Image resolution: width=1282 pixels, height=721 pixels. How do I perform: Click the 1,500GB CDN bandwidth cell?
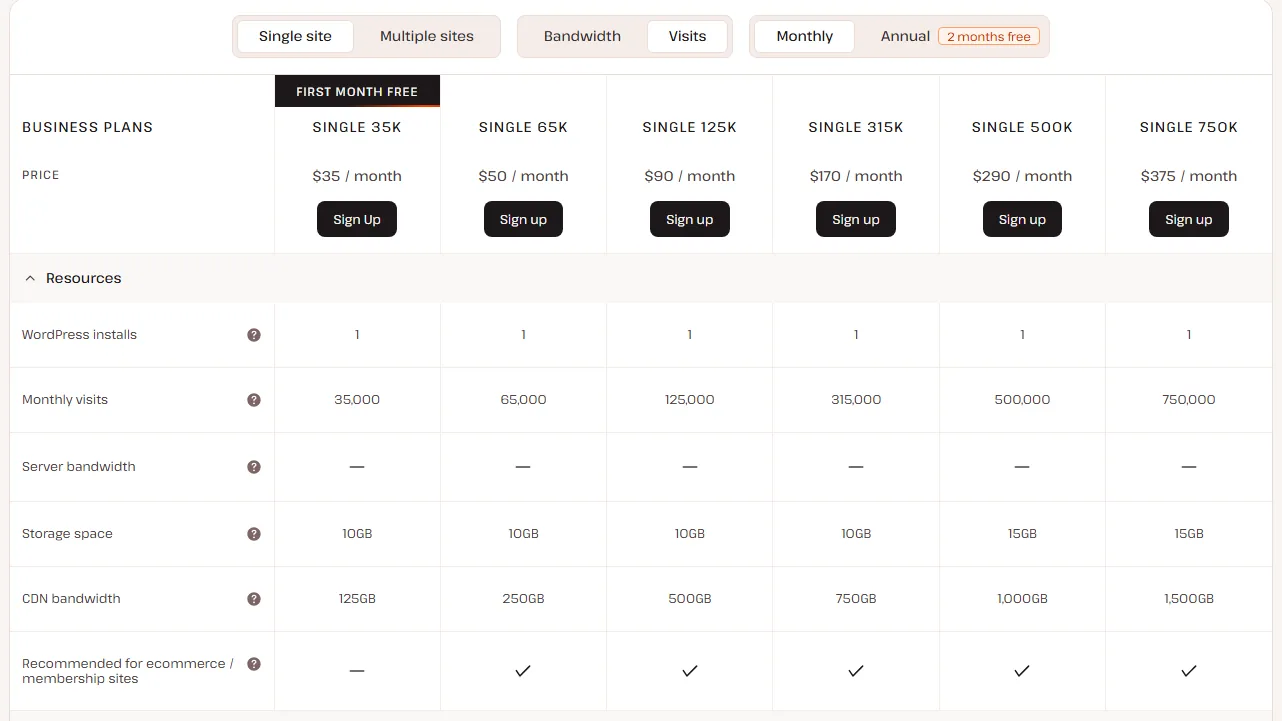pos(1189,599)
